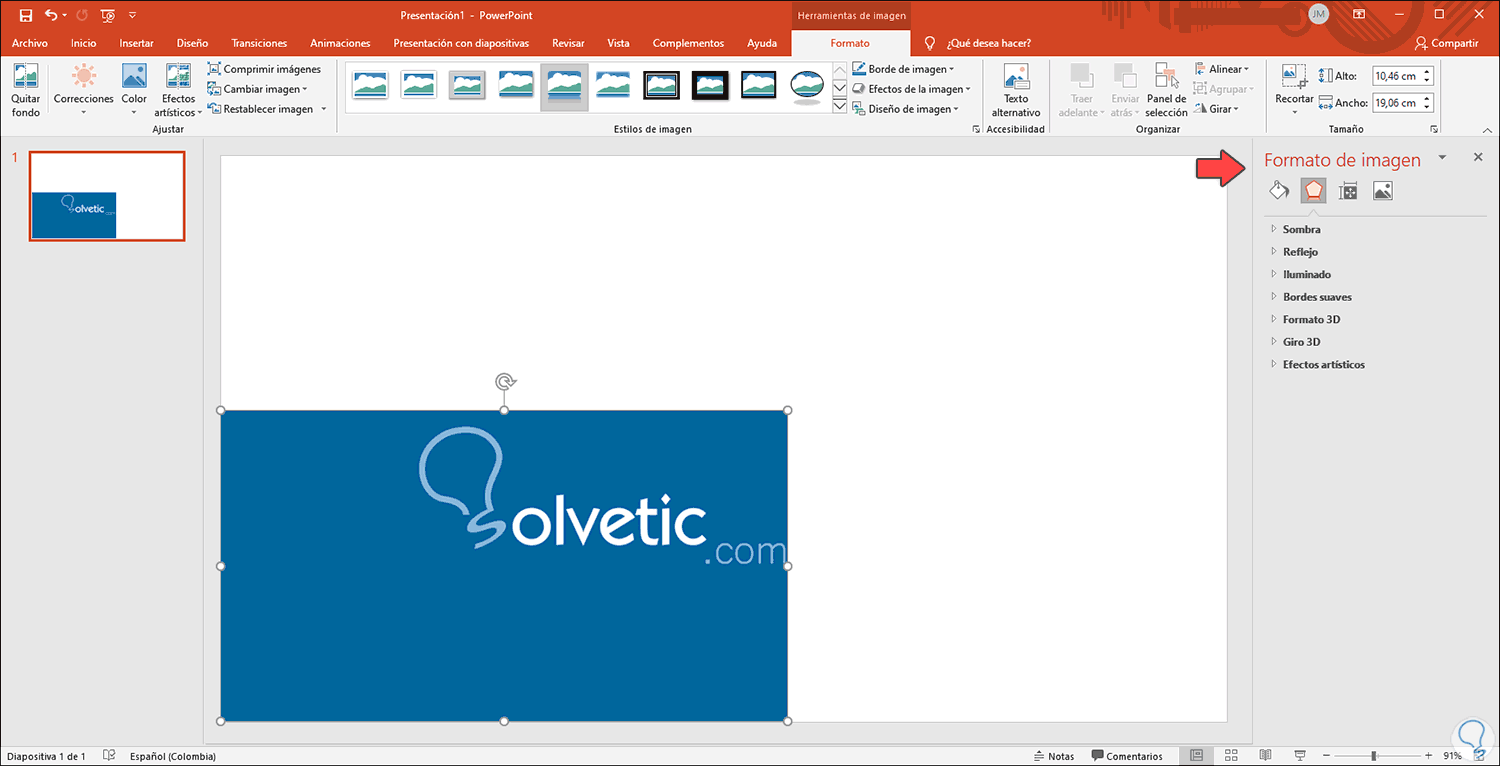Increase Alto value with spinner up
This screenshot has height=766, width=1500.
(x=1427, y=72)
